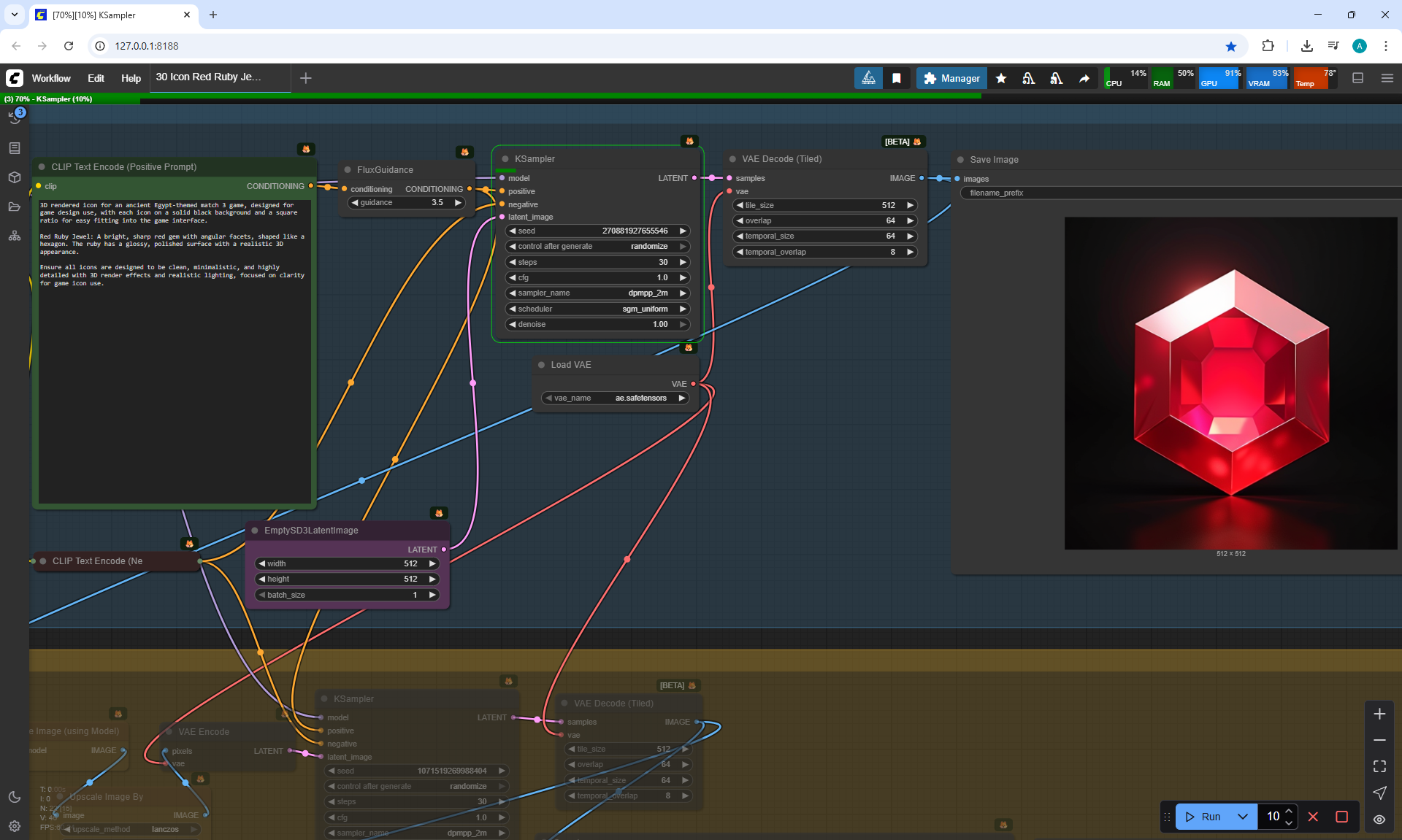Click the ruby gem preview image
This screenshot has height=840, width=1402.
tap(1230, 382)
